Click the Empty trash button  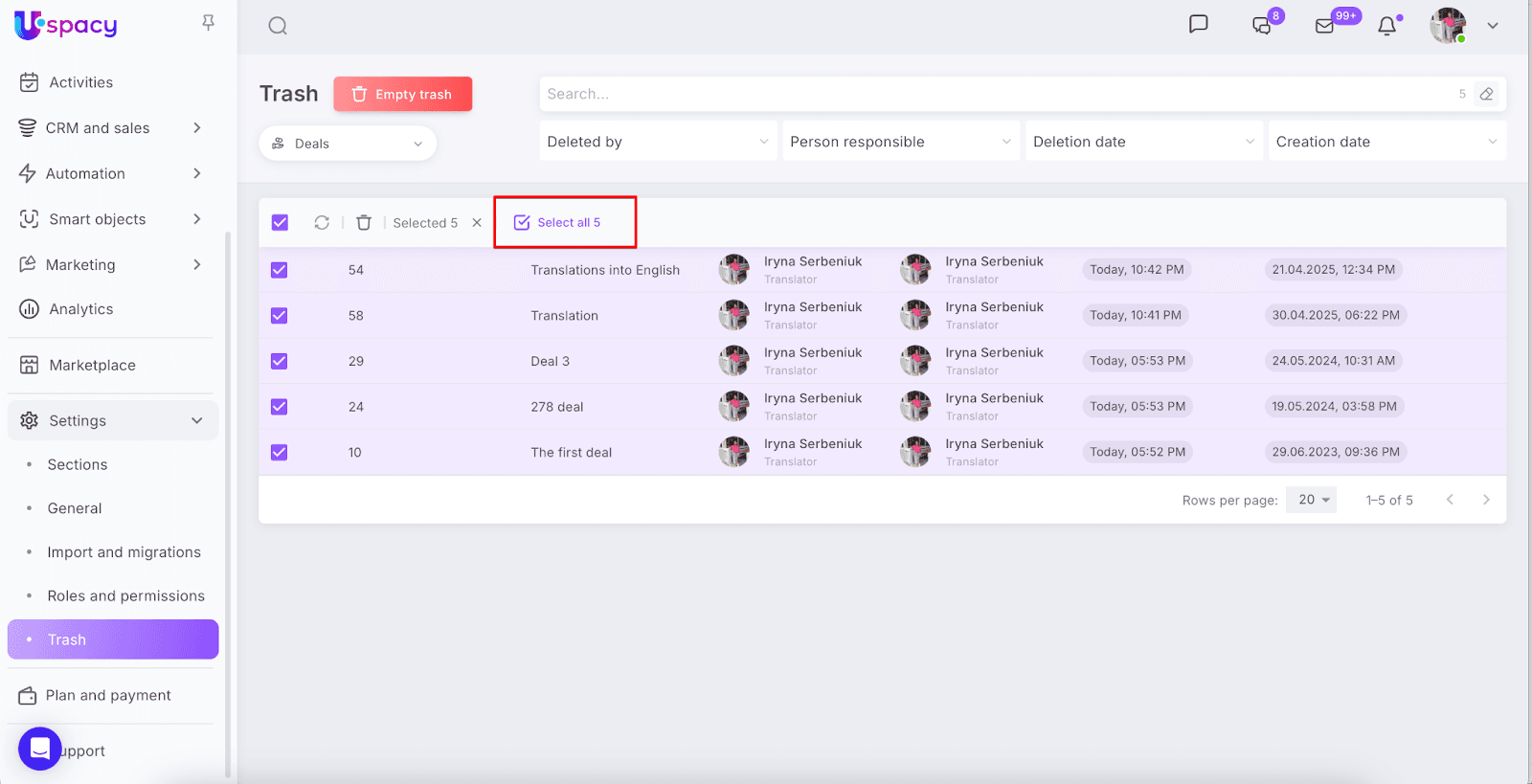pos(402,94)
